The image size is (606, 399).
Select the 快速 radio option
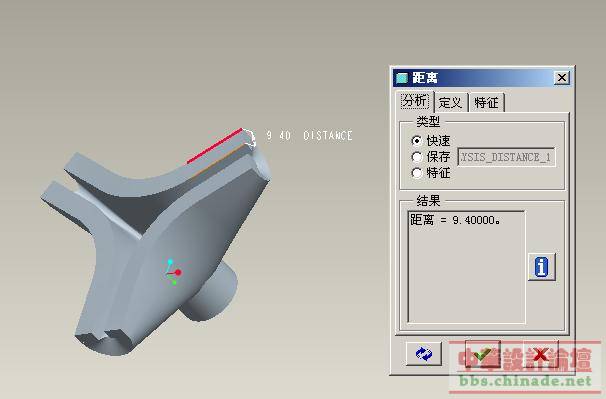click(x=416, y=141)
